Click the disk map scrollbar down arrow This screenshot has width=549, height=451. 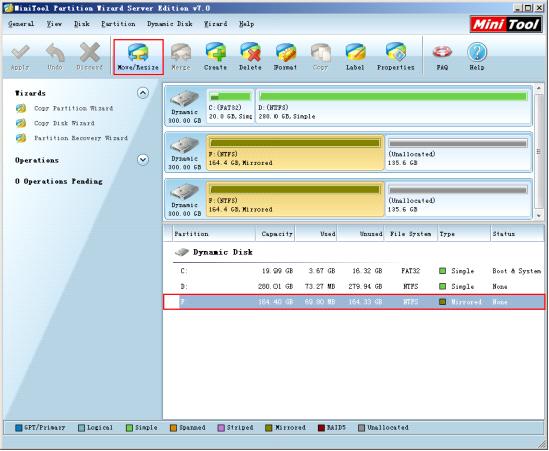539,216
